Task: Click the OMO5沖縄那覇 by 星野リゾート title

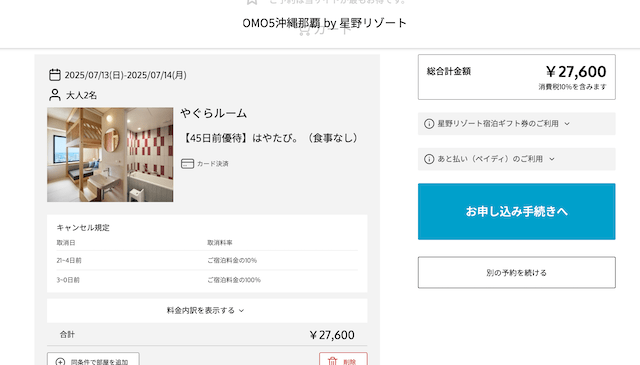Action: (324, 23)
